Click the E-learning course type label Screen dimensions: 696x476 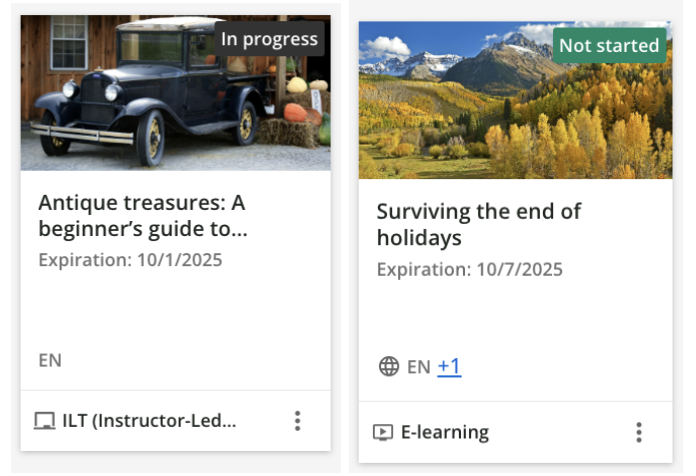point(445,433)
